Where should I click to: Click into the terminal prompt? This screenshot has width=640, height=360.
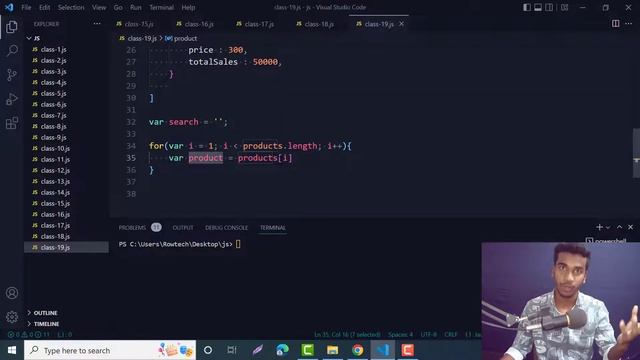[x=238, y=244]
